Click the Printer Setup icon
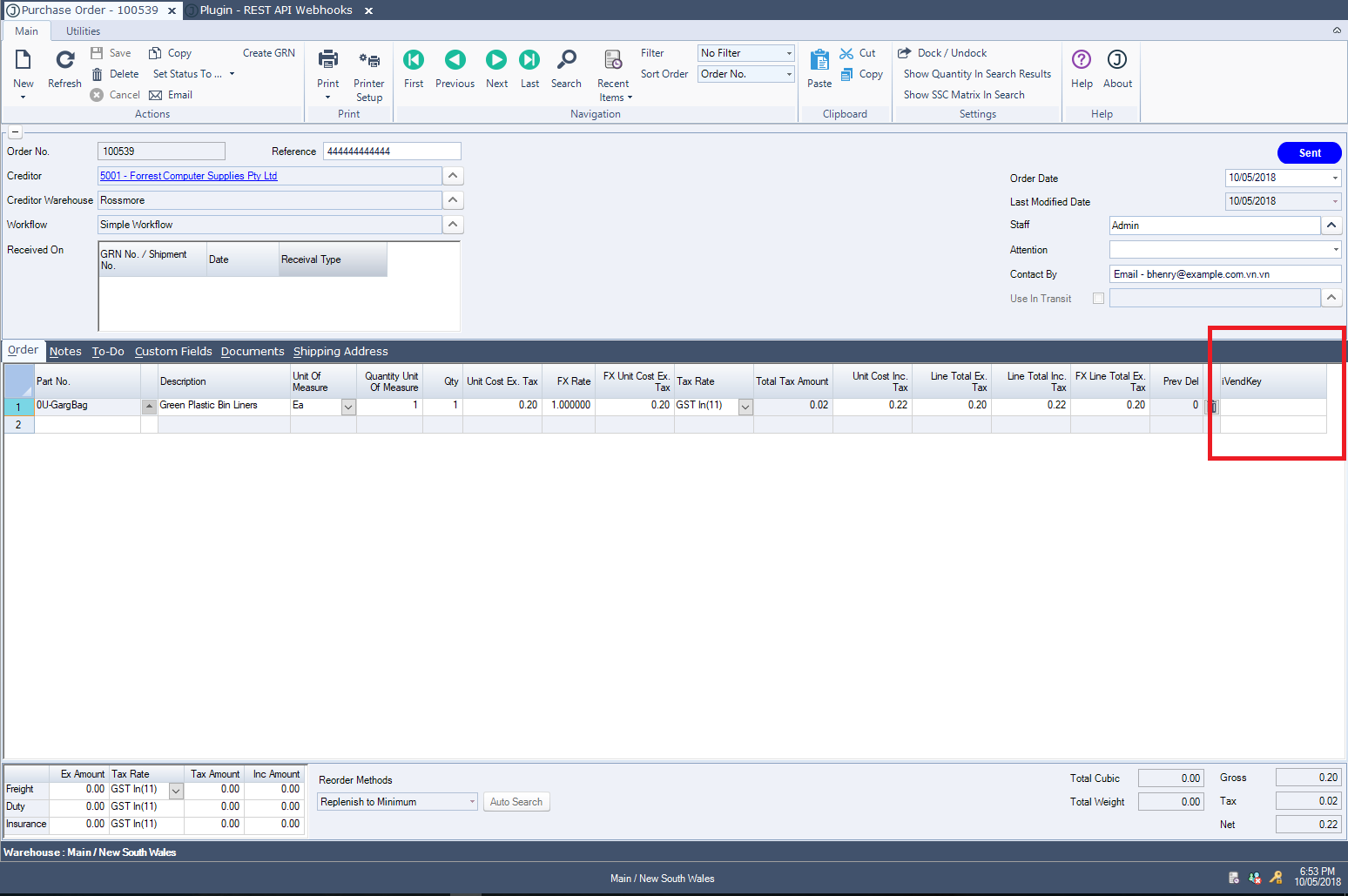1348x896 pixels. click(x=369, y=61)
